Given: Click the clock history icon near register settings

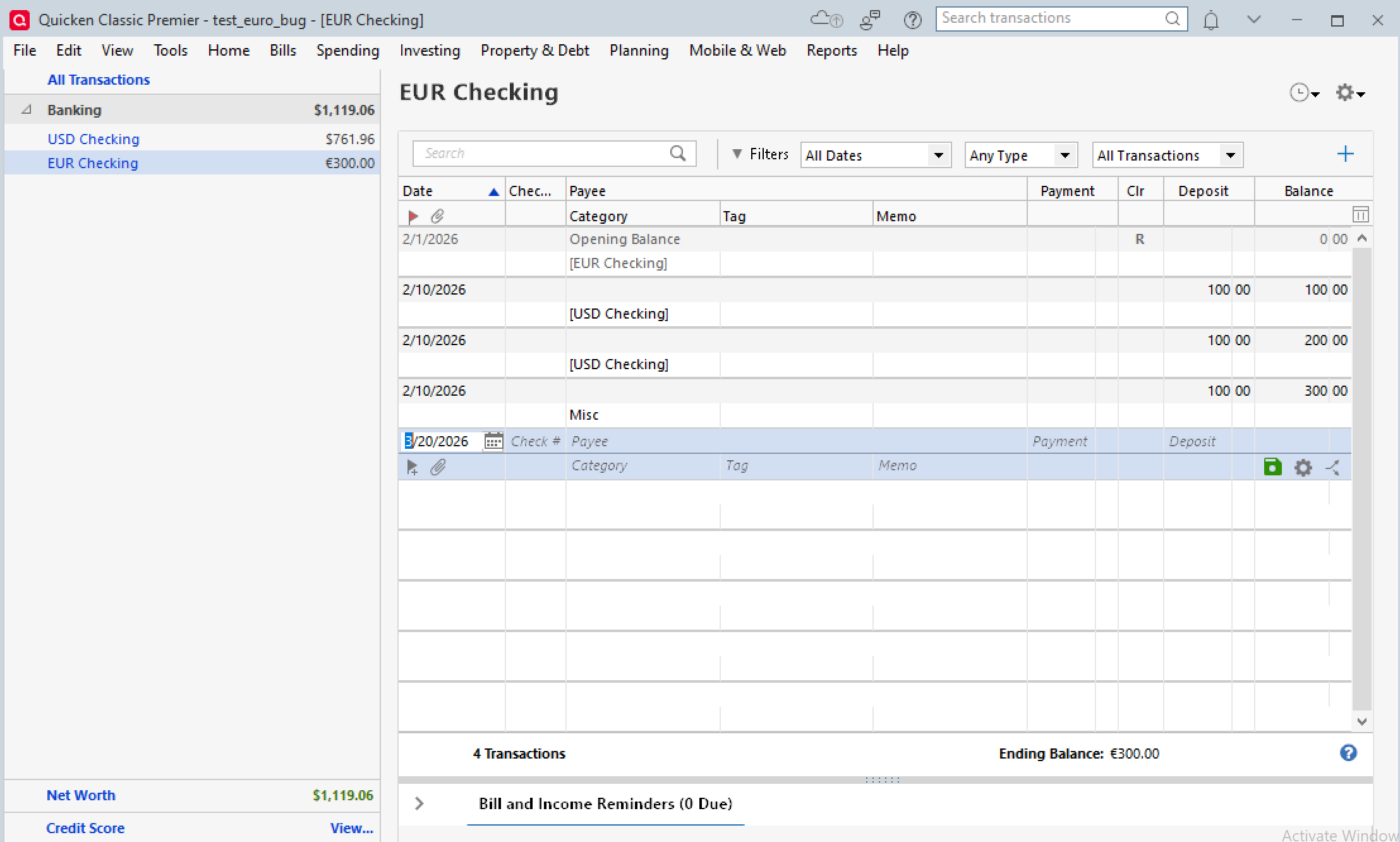Looking at the screenshot, I should coord(1300,92).
